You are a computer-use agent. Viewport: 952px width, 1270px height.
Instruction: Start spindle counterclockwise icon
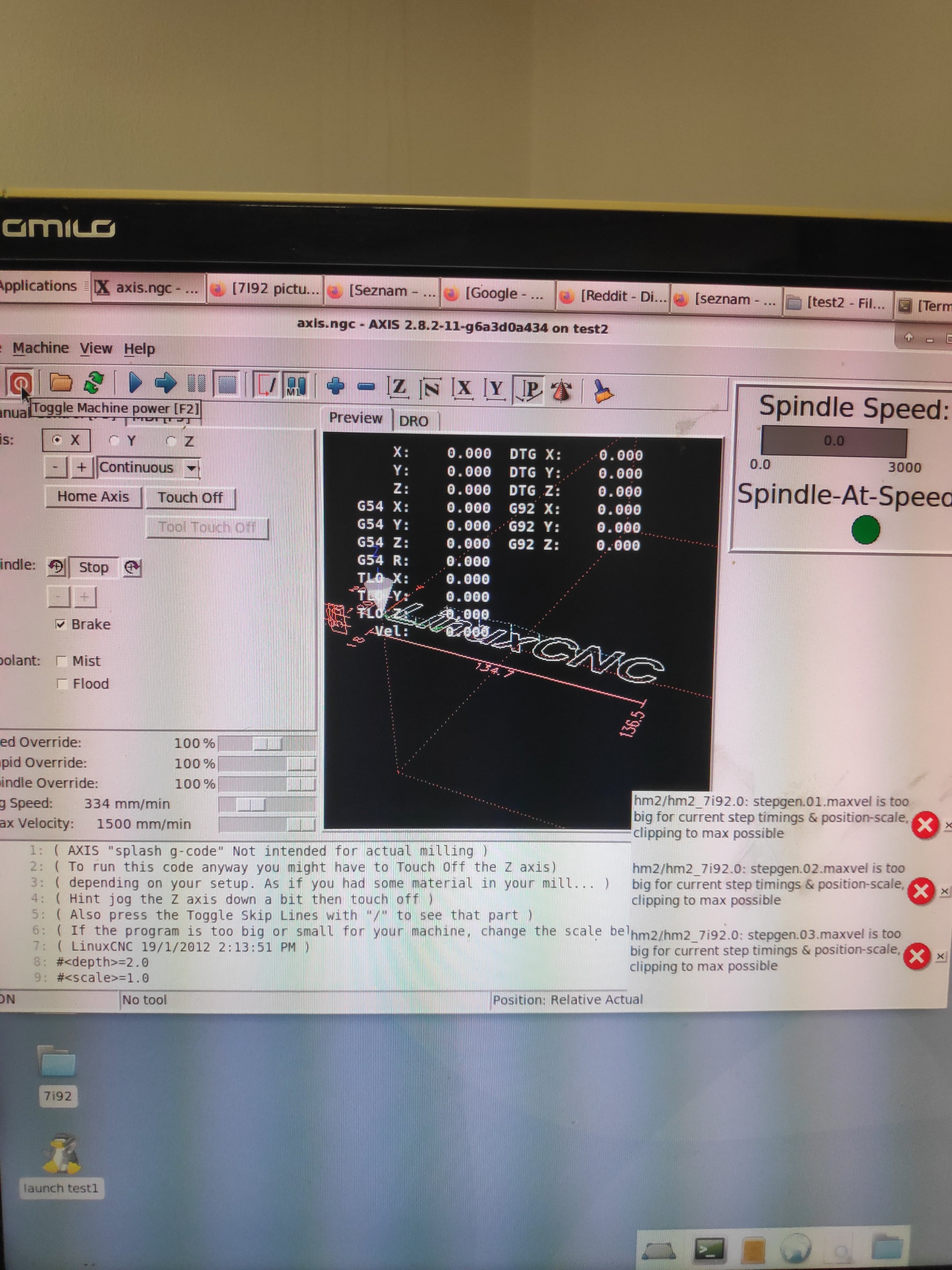tap(56, 567)
